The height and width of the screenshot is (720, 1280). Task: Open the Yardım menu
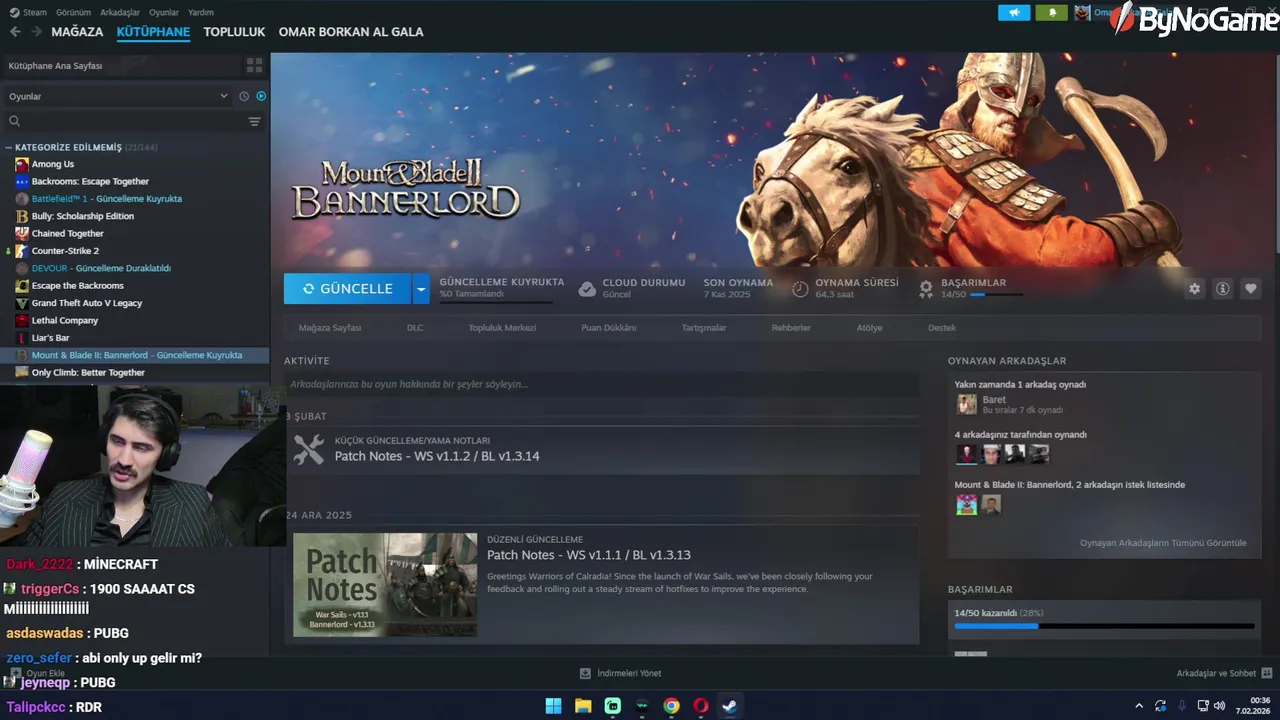[201, 12]
